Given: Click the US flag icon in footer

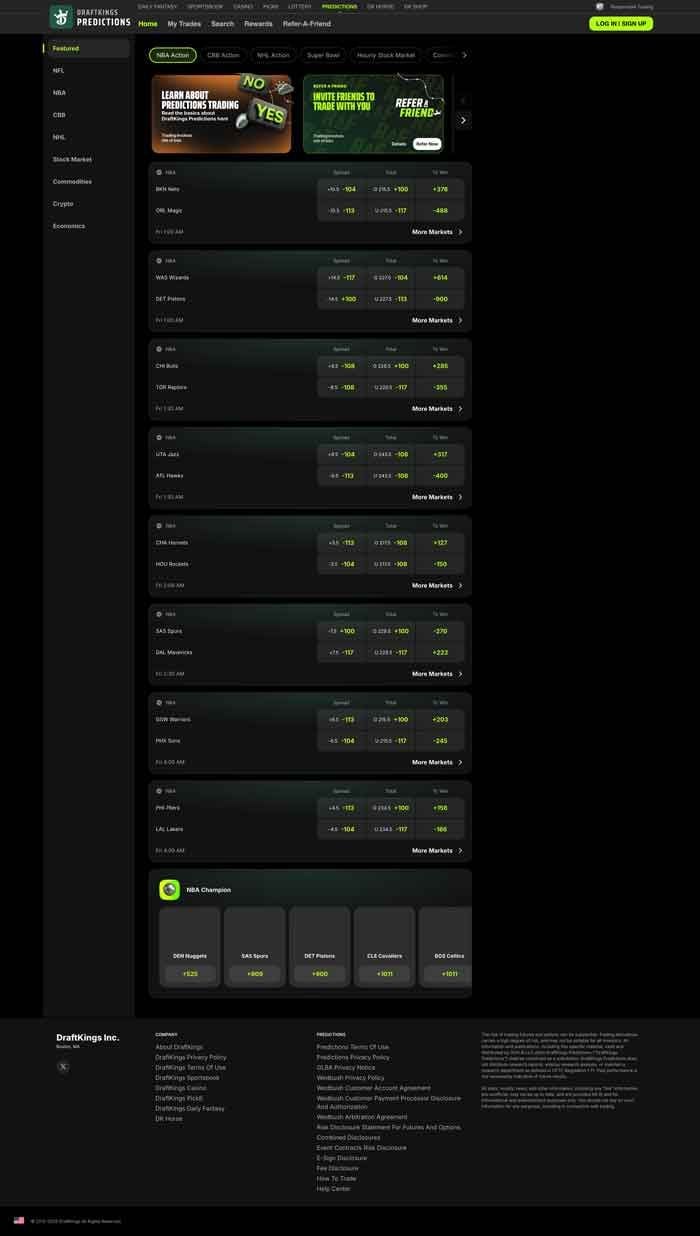Looking at the screenshot, I should (x=19, y=1220).
